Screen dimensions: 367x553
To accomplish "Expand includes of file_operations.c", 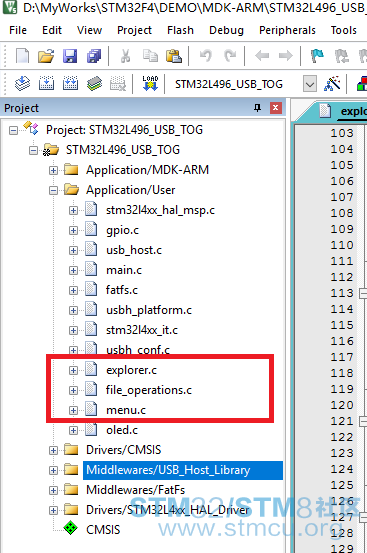I will click(73, 390).
